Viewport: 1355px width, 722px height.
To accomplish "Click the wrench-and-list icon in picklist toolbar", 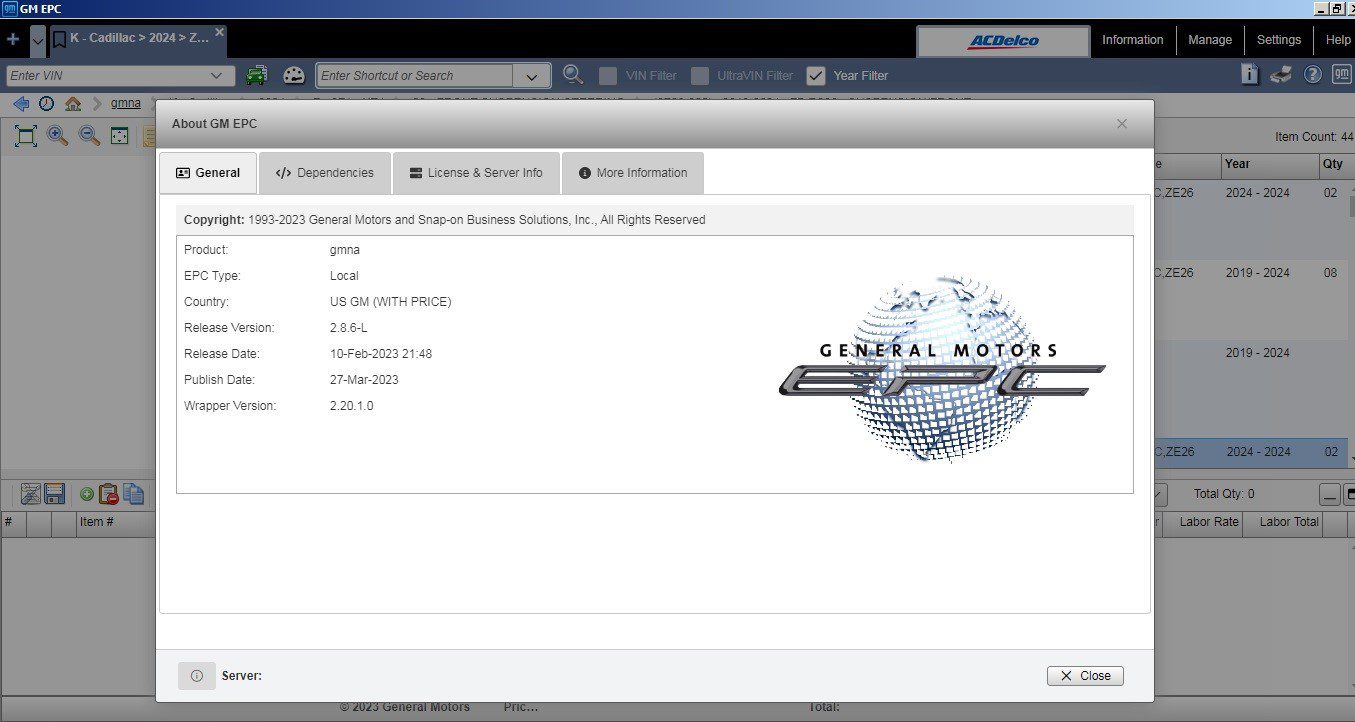I will 30,494.
